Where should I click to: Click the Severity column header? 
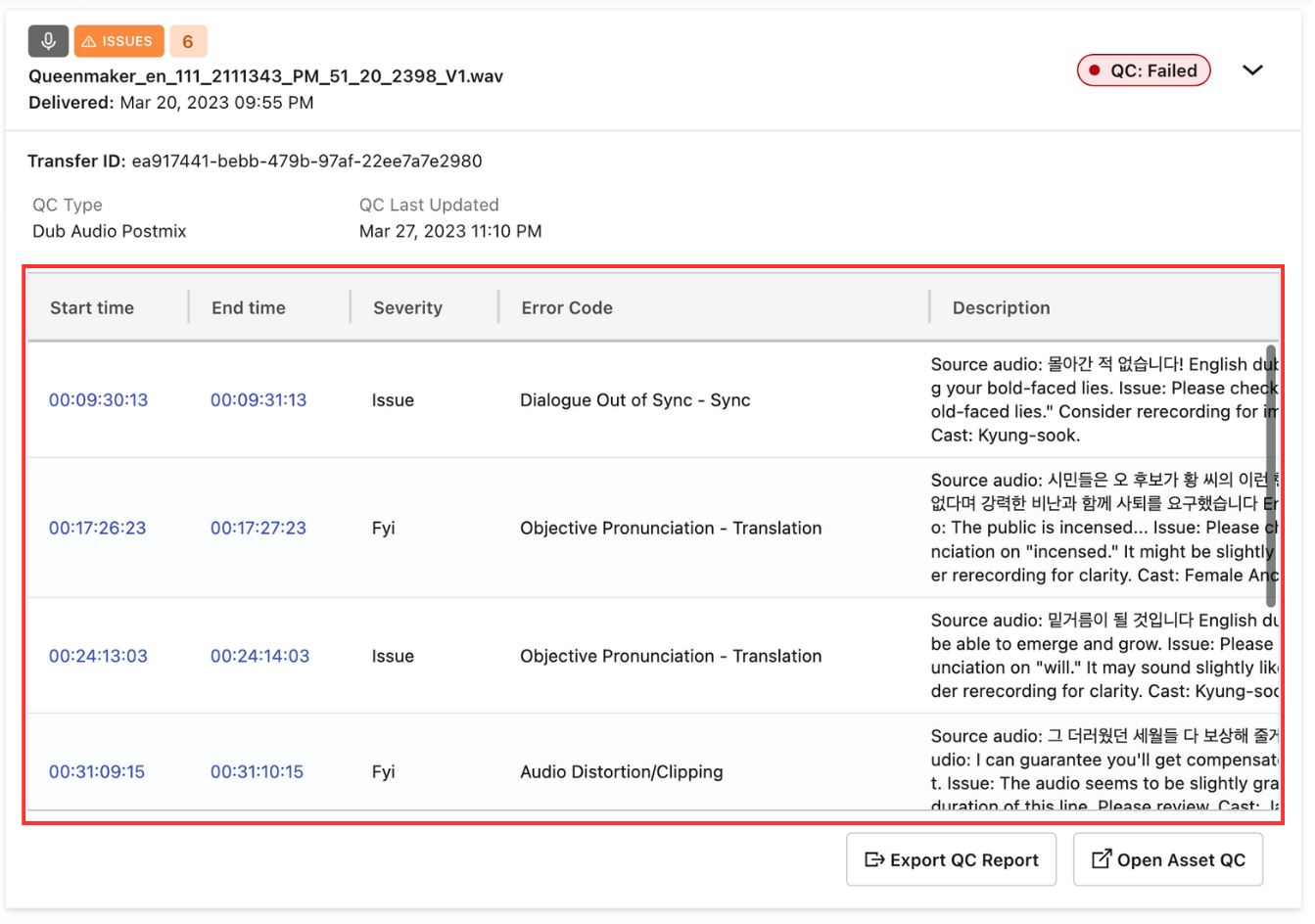pos(407,307)
